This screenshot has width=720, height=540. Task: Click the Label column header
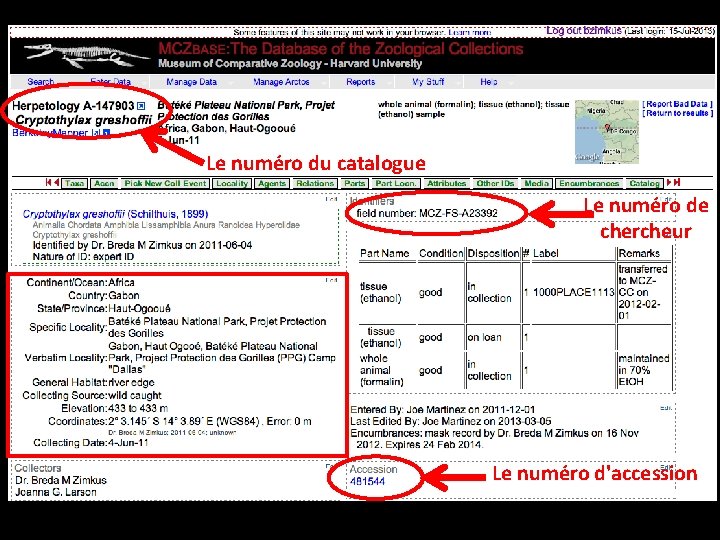coord(546,253)
